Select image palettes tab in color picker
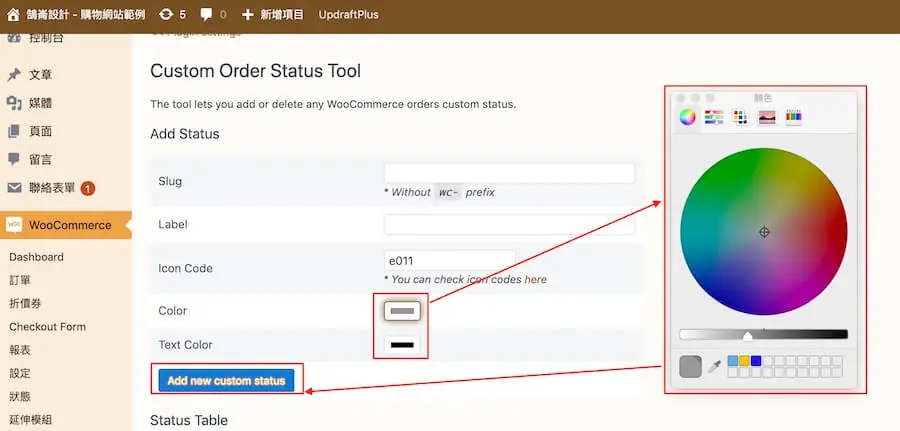This screenshot has height=431, width=900. [767, 118]
